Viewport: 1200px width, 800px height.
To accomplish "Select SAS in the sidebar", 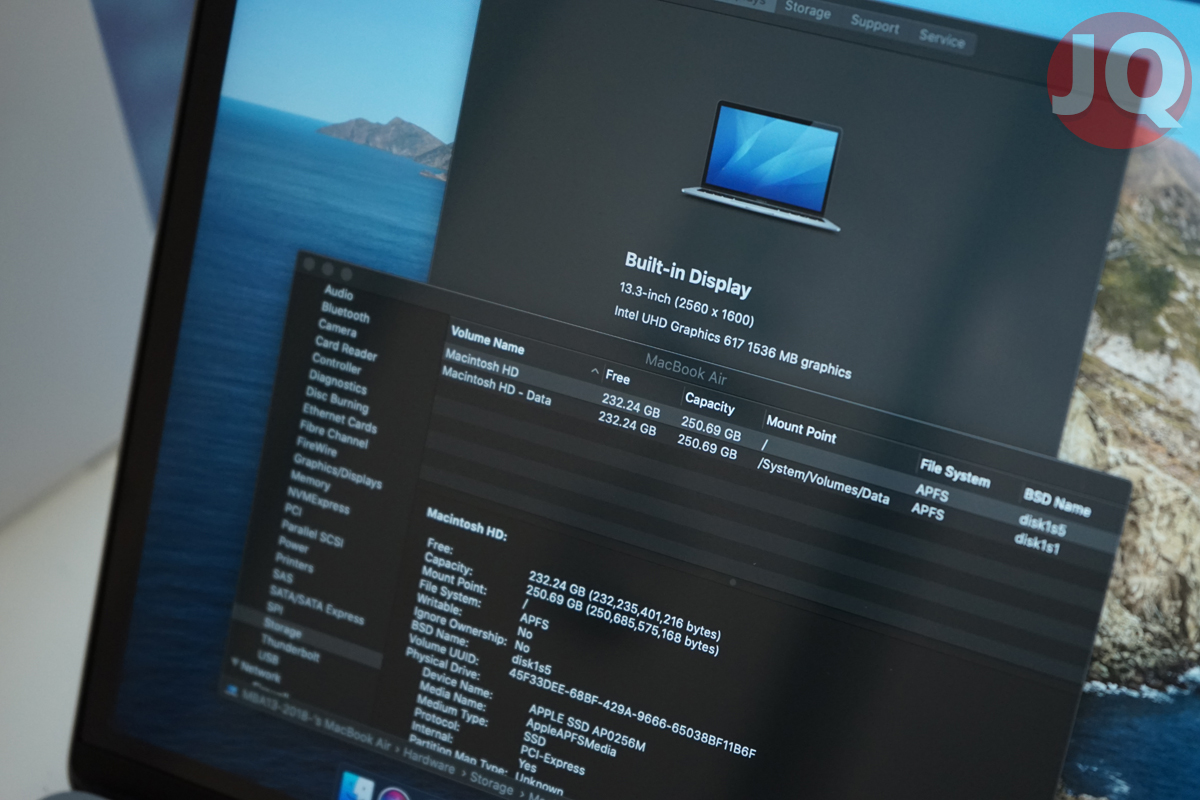I will pyautogui.click(x=282, y=578).
